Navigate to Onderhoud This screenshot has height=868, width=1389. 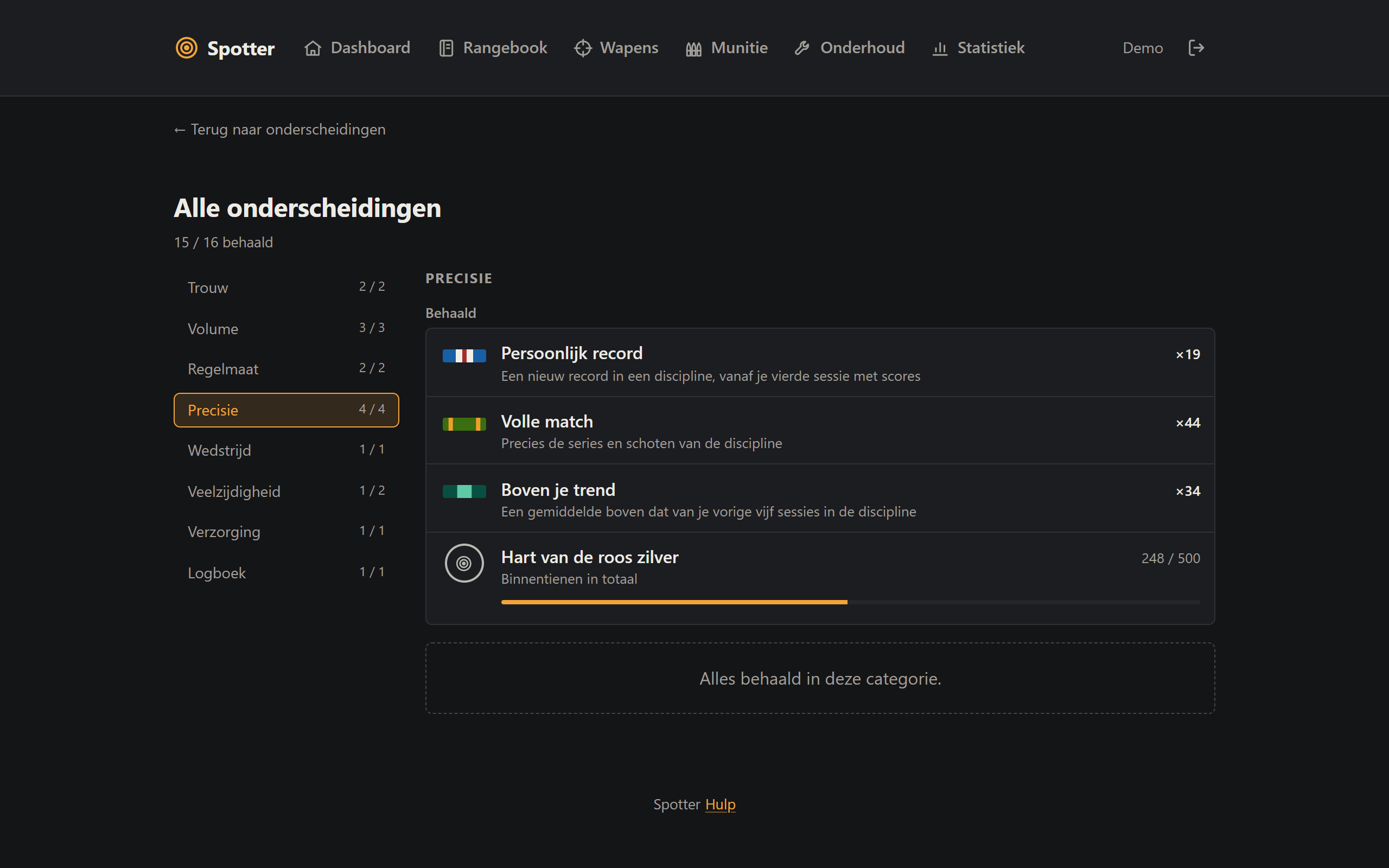coord(850,48)
